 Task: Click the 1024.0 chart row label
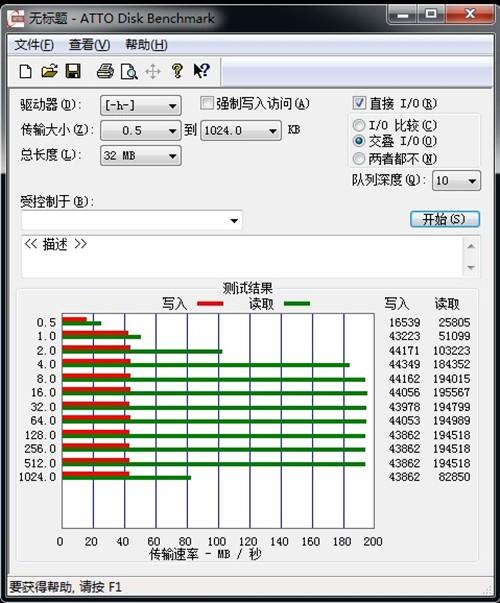pos(37,477)
